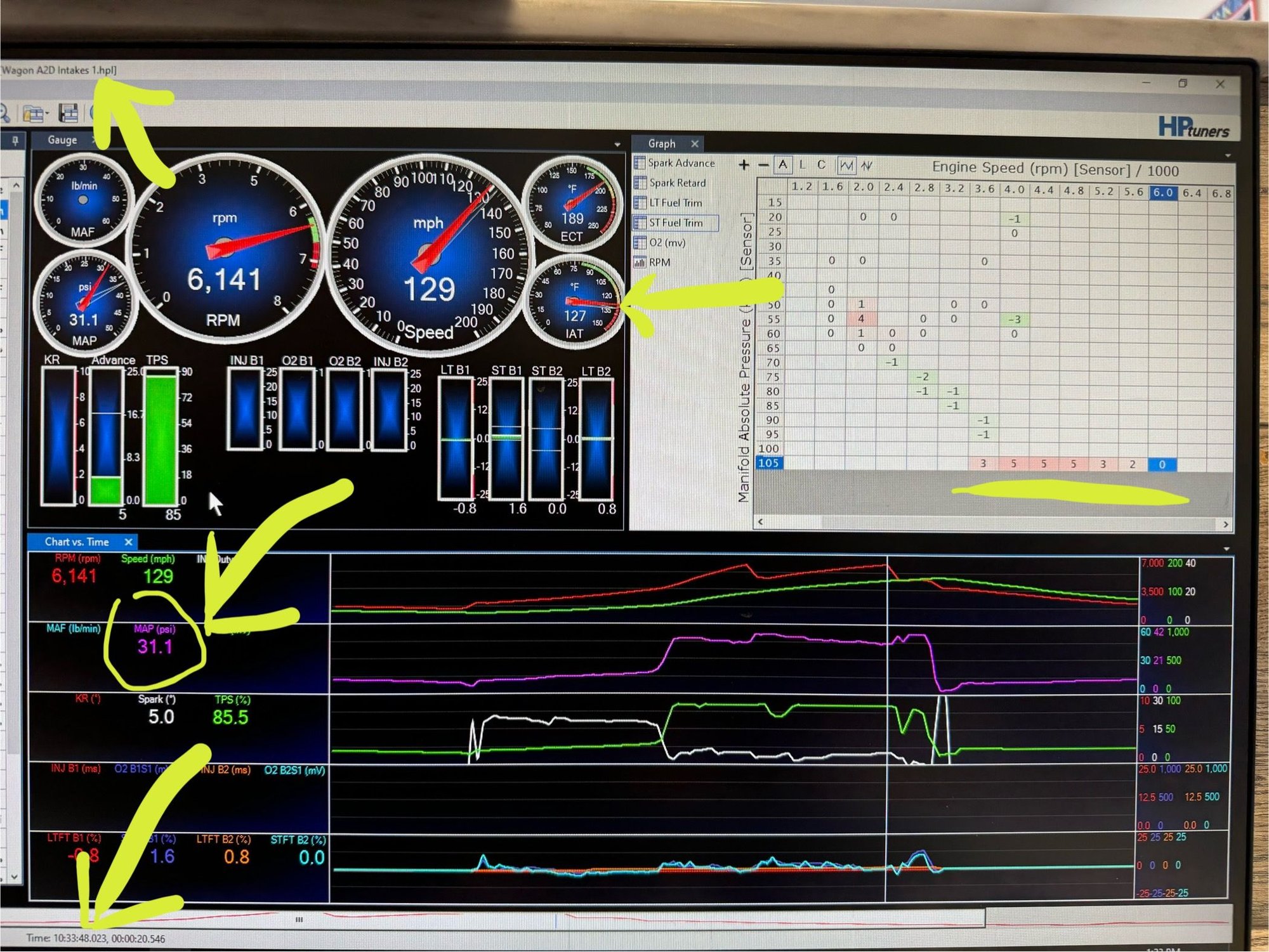Open the Chart vs. Time panel dropdown arrow
The width and height of the screenshot is (1269, 952).
tap(1226, 549)
